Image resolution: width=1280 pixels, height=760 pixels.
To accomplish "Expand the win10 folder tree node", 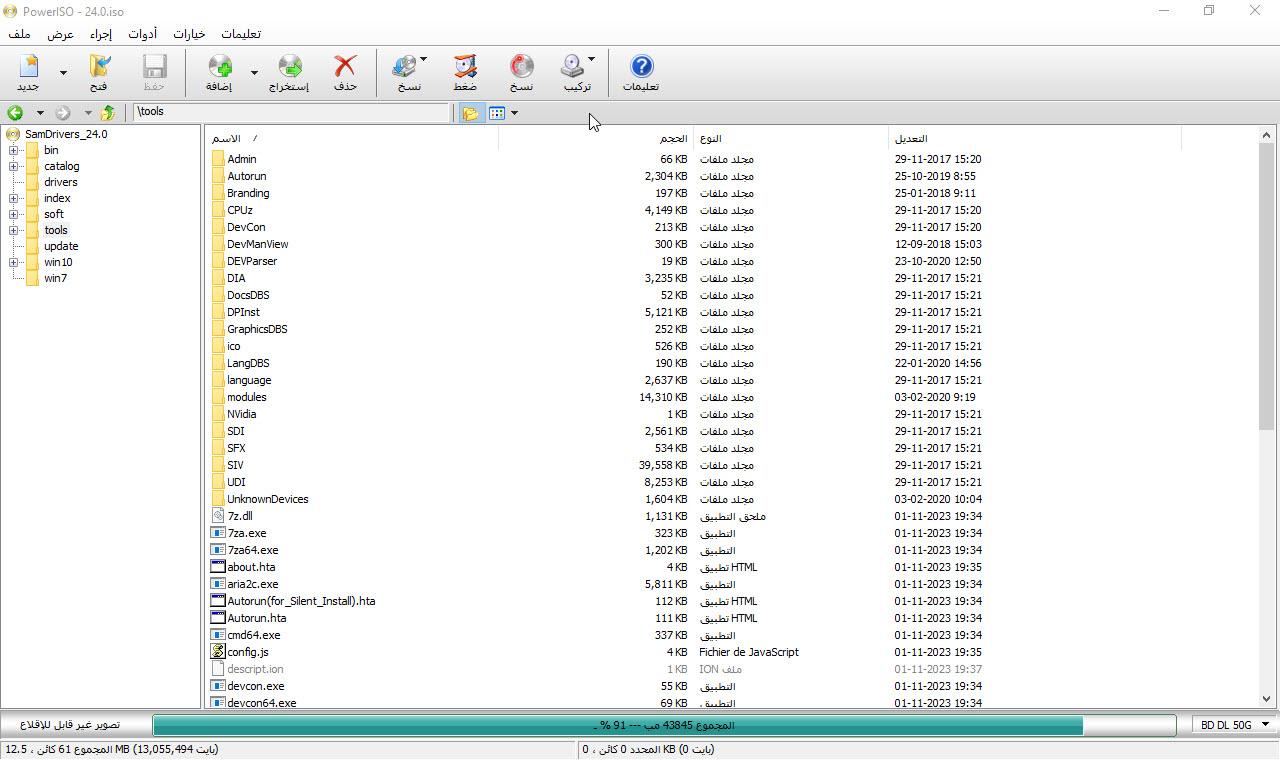I will 14,262.
